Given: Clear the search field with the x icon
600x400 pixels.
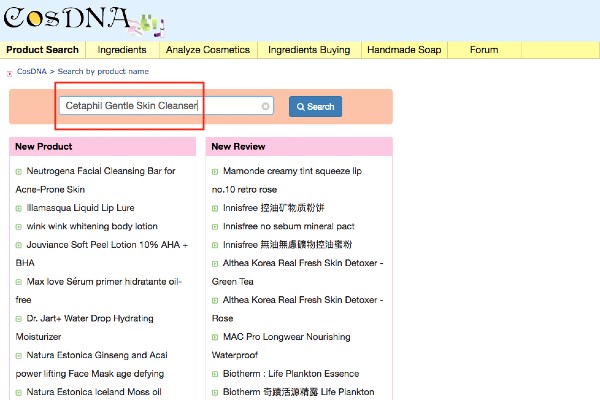Looking at the screenshot, I should (x=265, y=106).
